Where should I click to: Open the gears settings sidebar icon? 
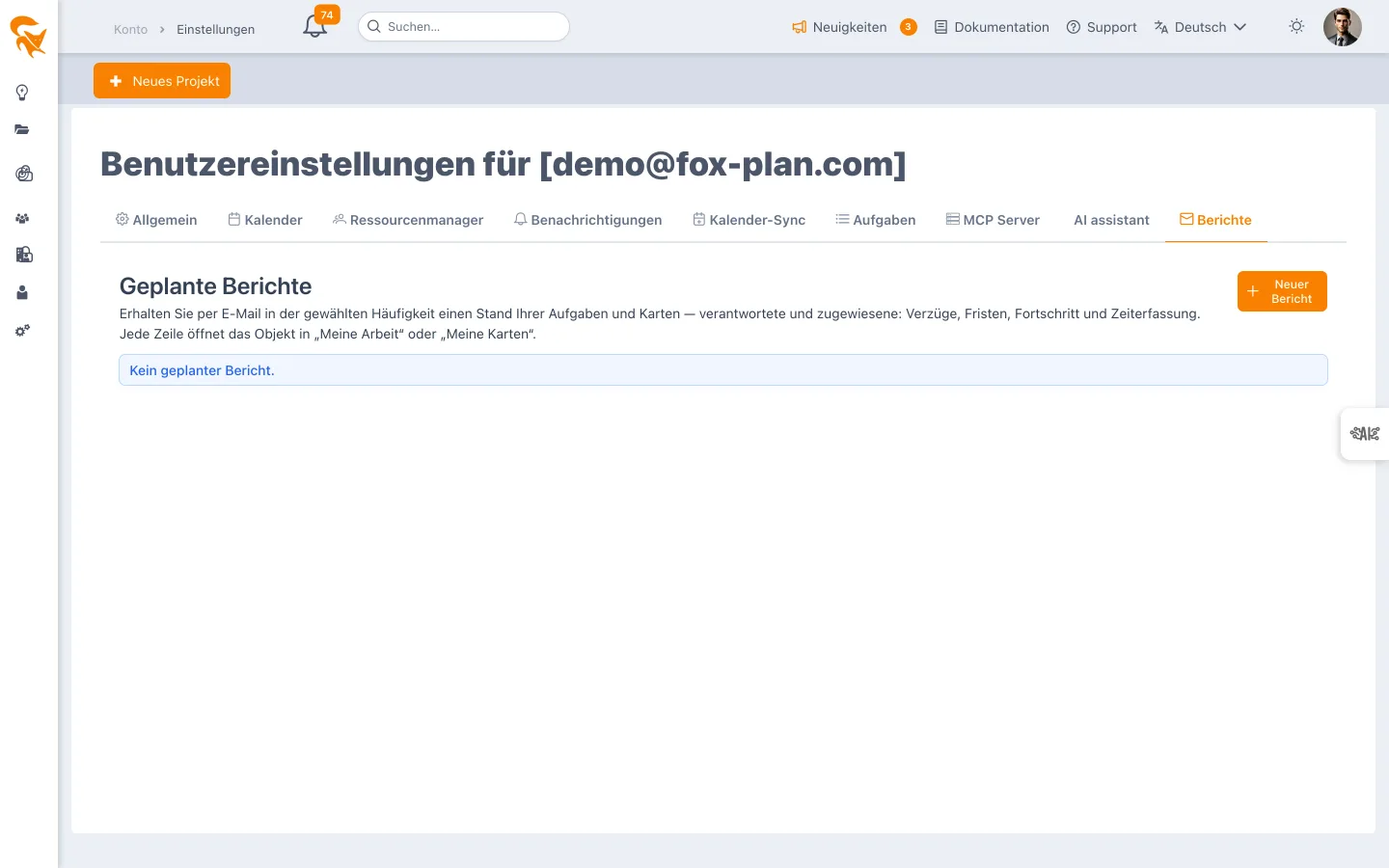pyautogui.click(x=22, y=331)
